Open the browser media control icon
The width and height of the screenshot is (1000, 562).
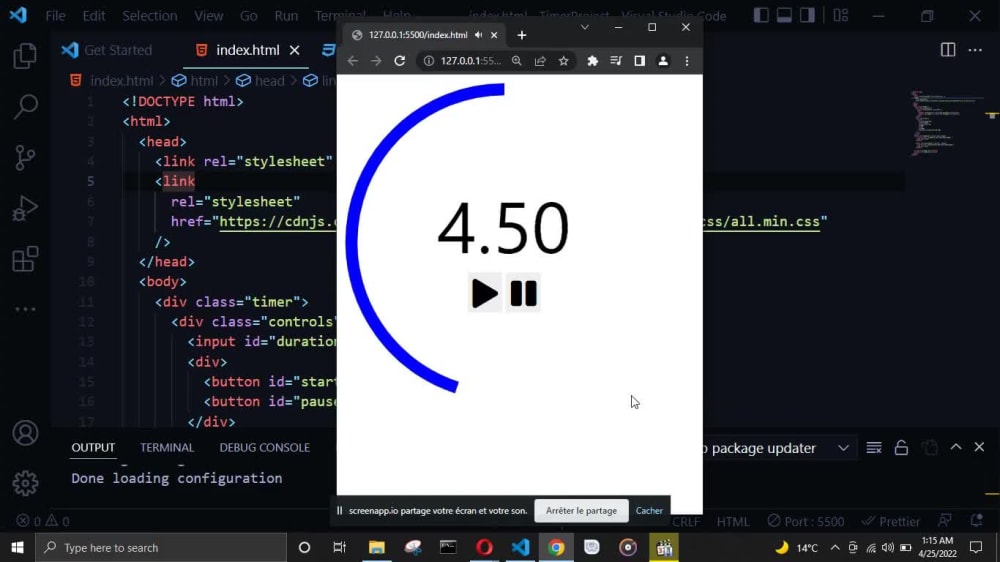click(616, 61)
